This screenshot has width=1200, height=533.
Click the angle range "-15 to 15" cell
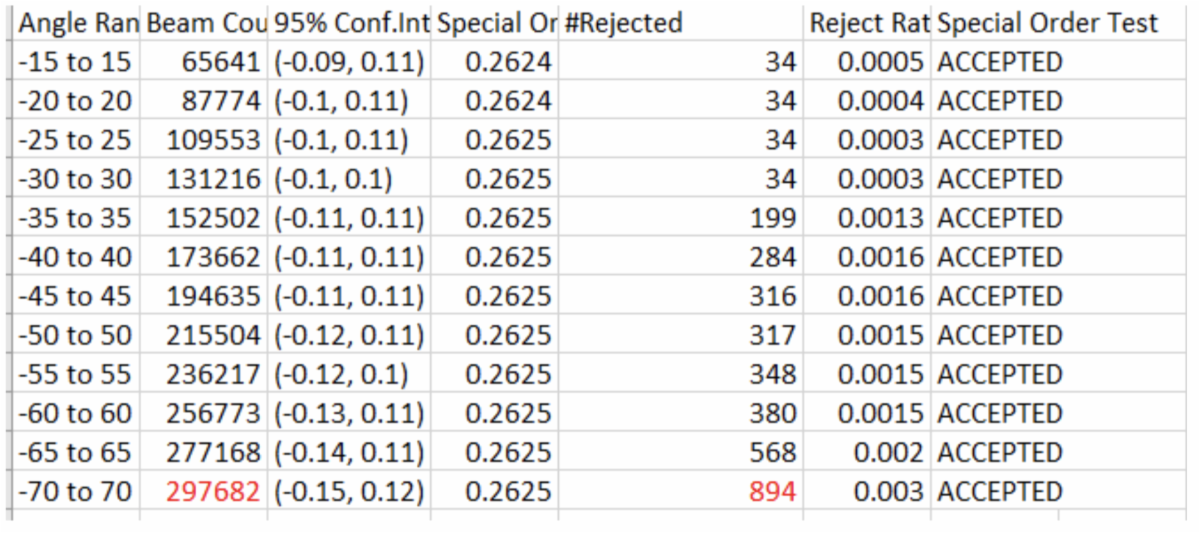point(77,62)
